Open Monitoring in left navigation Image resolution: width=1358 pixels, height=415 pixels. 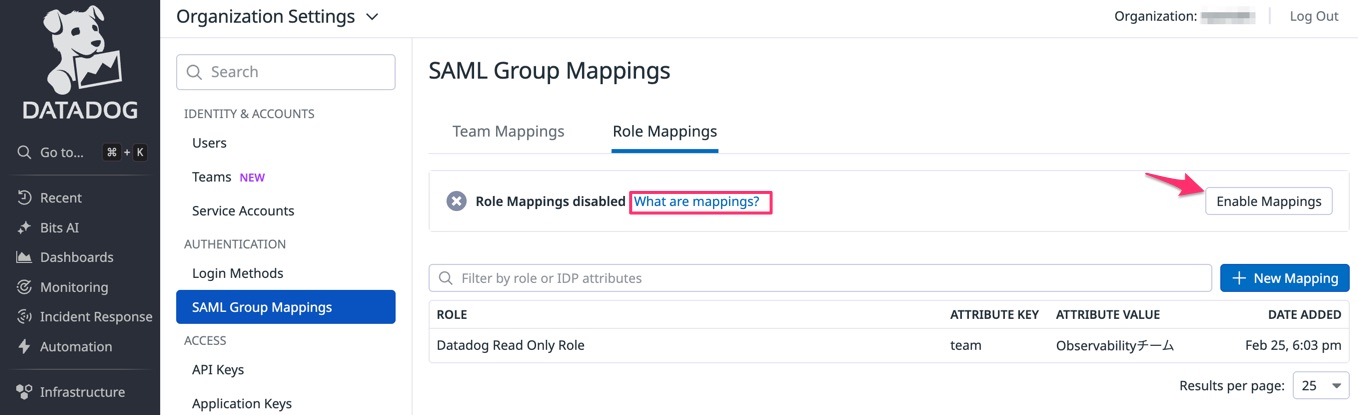coord(74,287)
